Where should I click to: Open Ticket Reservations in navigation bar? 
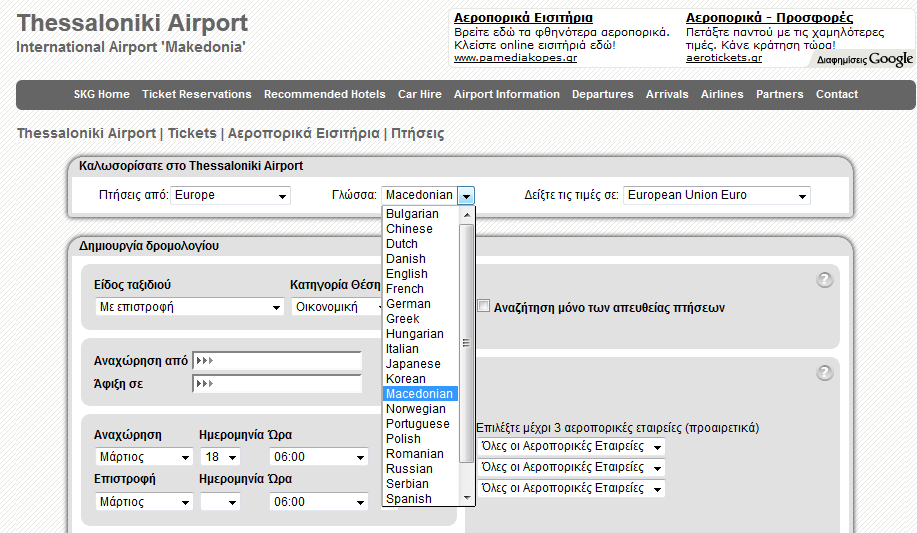click(197, 95)
